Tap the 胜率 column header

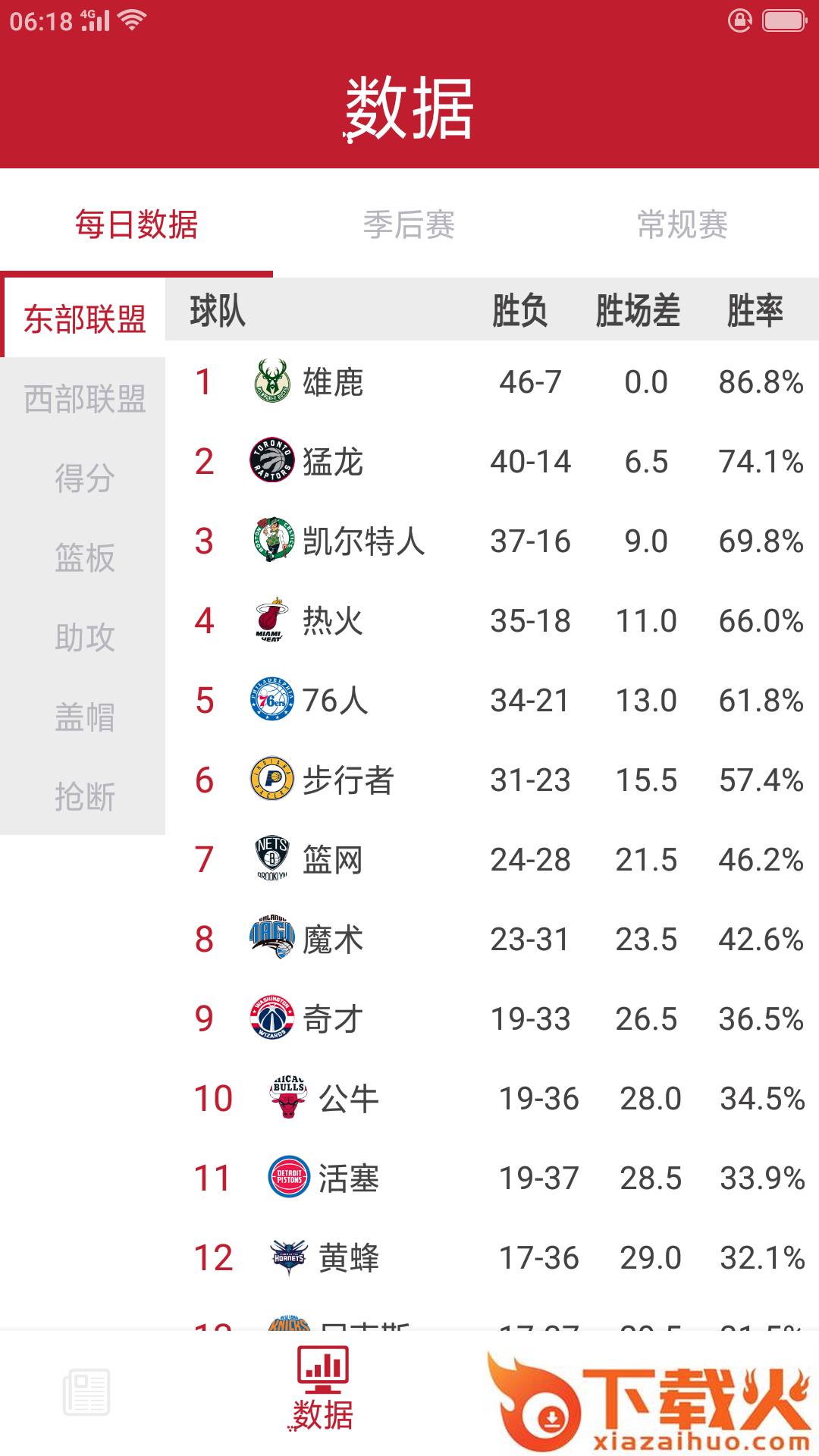[x=755, y=311]
